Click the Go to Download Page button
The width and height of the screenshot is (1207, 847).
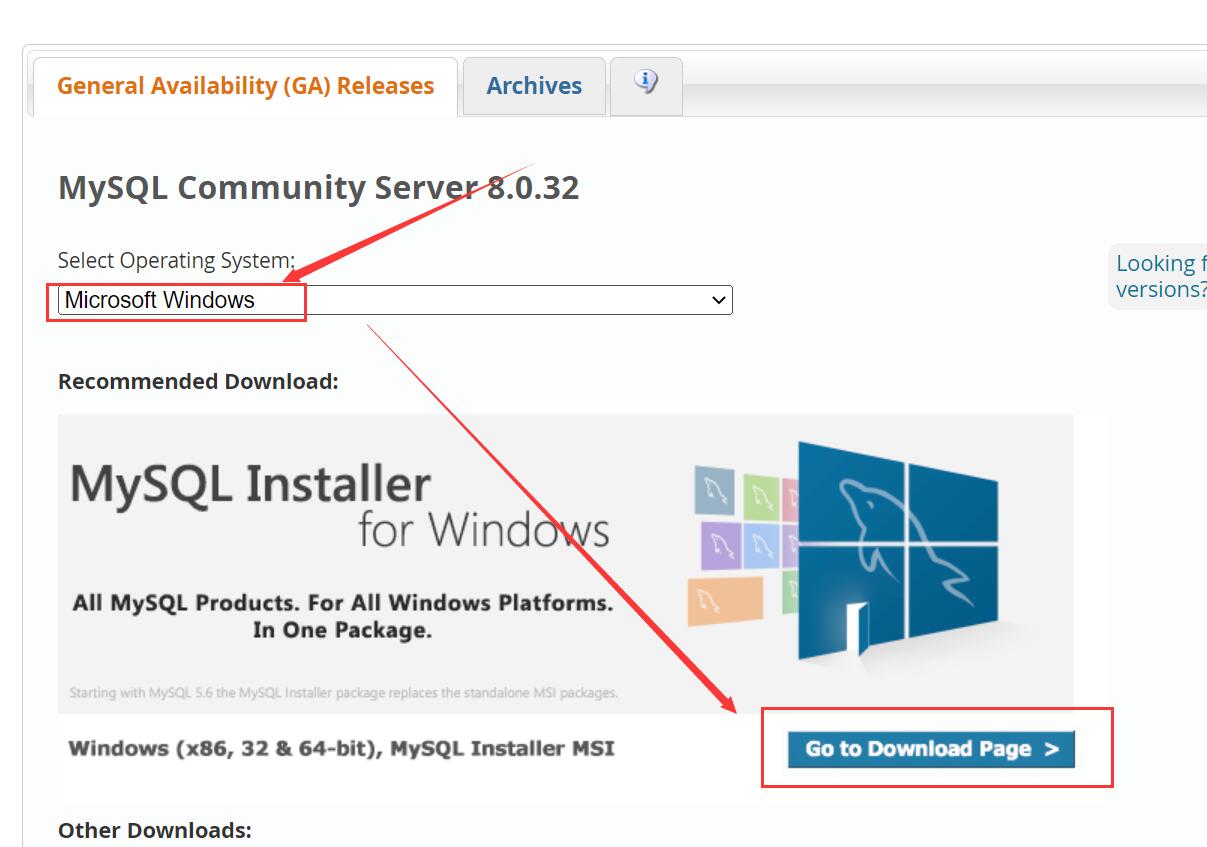(x=931, y=749)
